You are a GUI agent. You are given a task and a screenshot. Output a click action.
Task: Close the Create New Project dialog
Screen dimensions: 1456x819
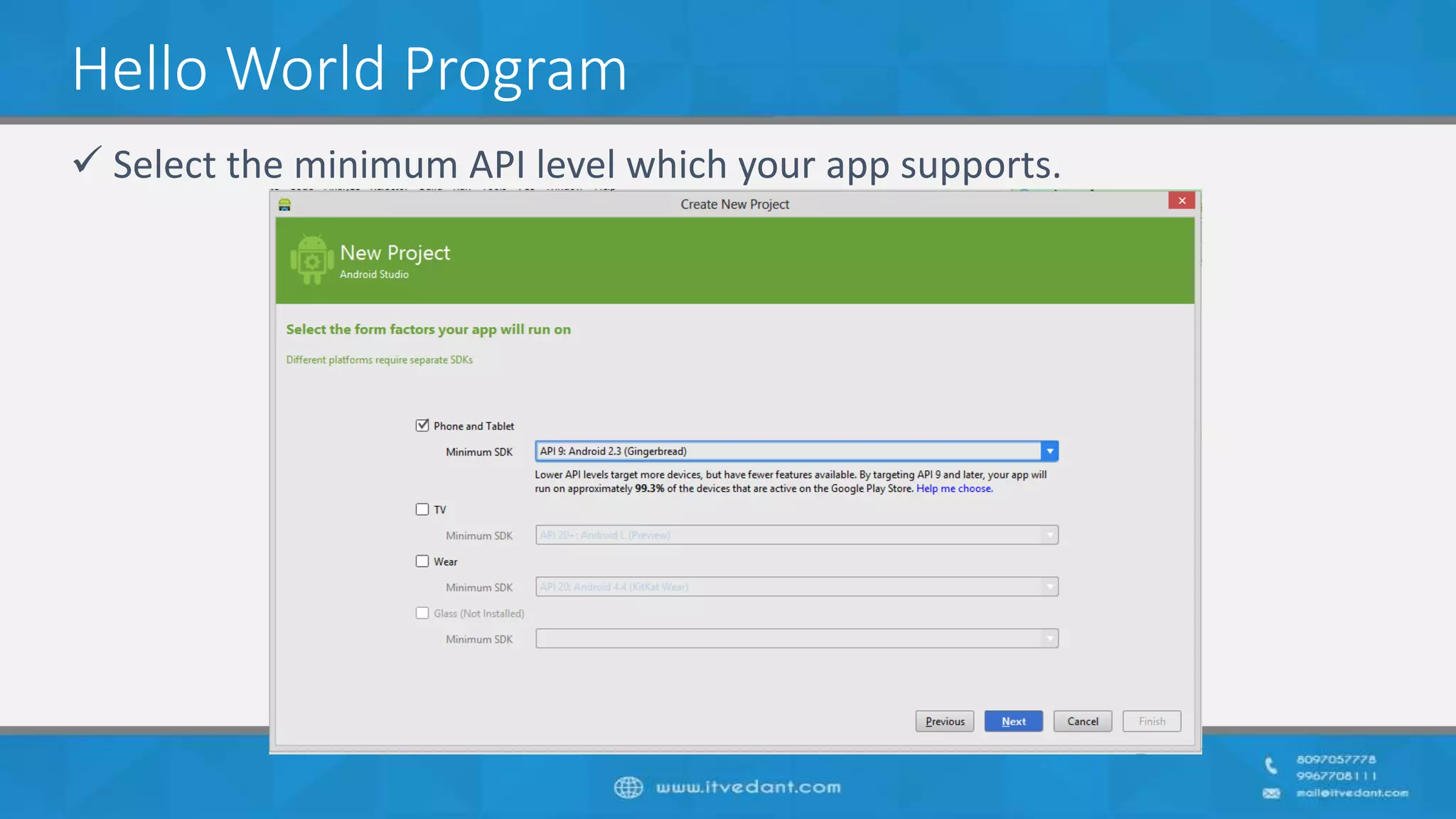coord(1182,201)
